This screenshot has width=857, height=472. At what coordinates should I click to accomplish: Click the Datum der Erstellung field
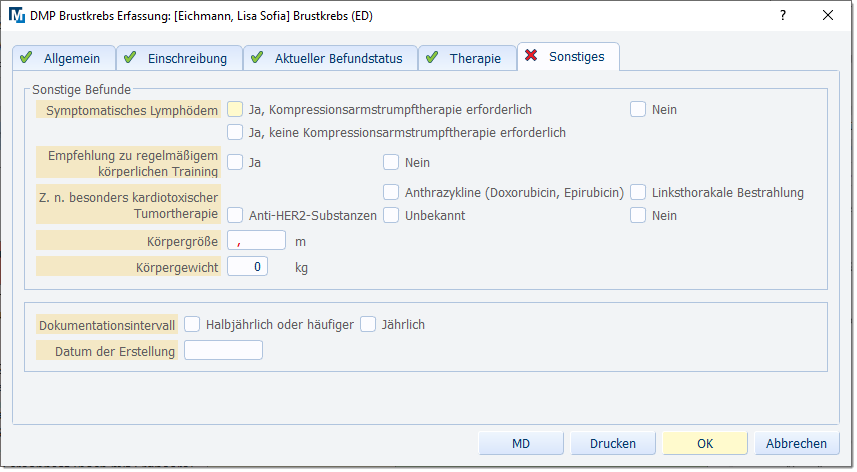(x=224, y=350)
